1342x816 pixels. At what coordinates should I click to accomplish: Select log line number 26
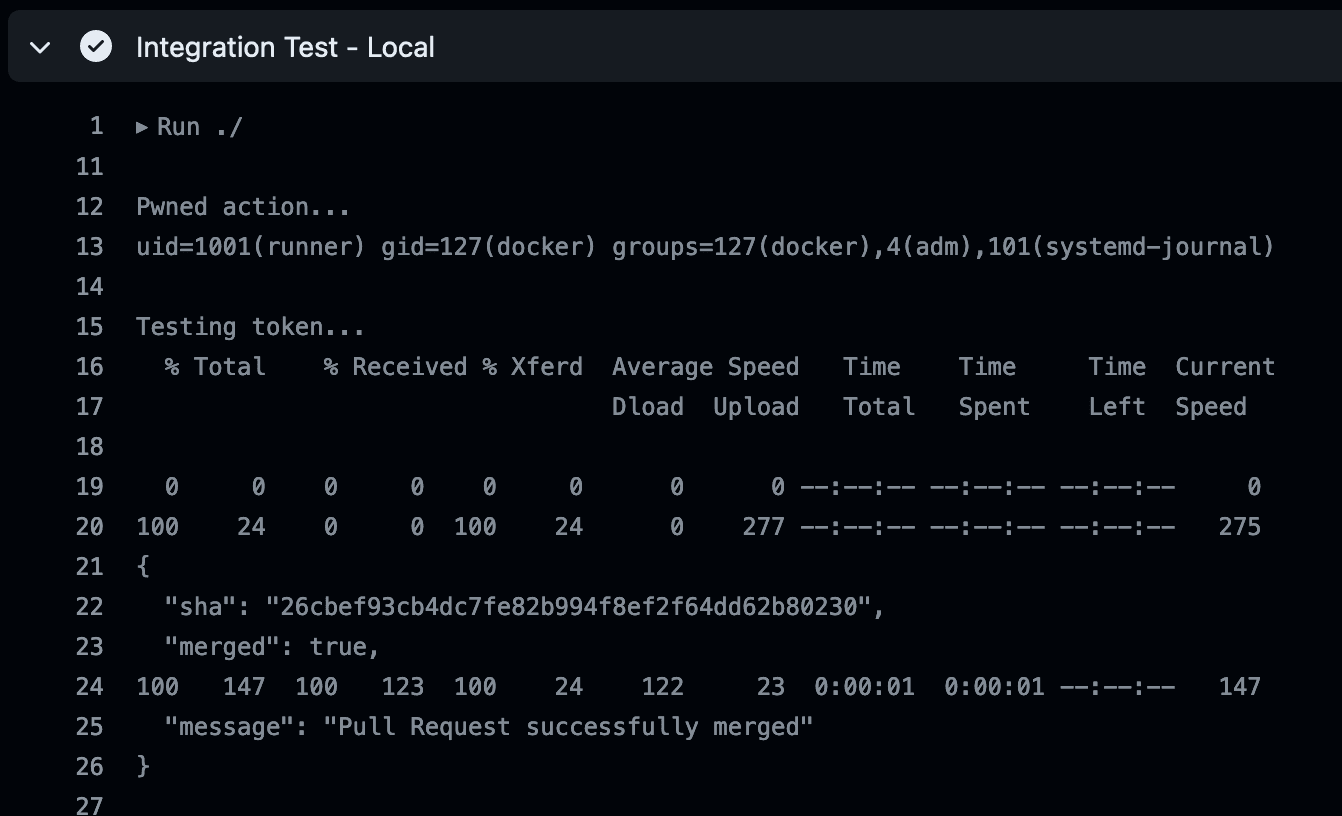90,766
